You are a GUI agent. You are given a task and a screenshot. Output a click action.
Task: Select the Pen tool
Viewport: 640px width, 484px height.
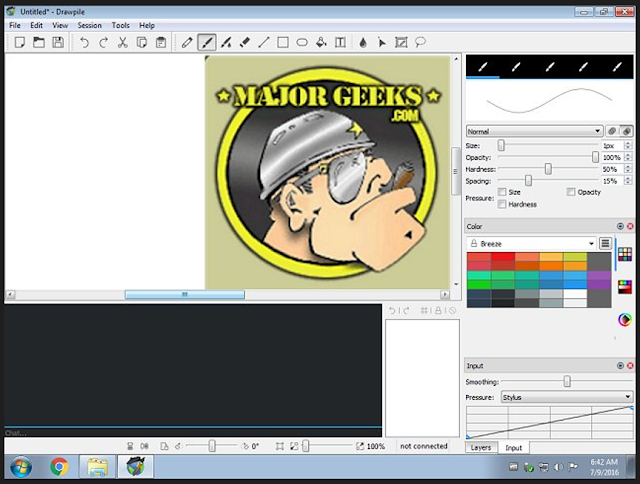tap(187, 42)
